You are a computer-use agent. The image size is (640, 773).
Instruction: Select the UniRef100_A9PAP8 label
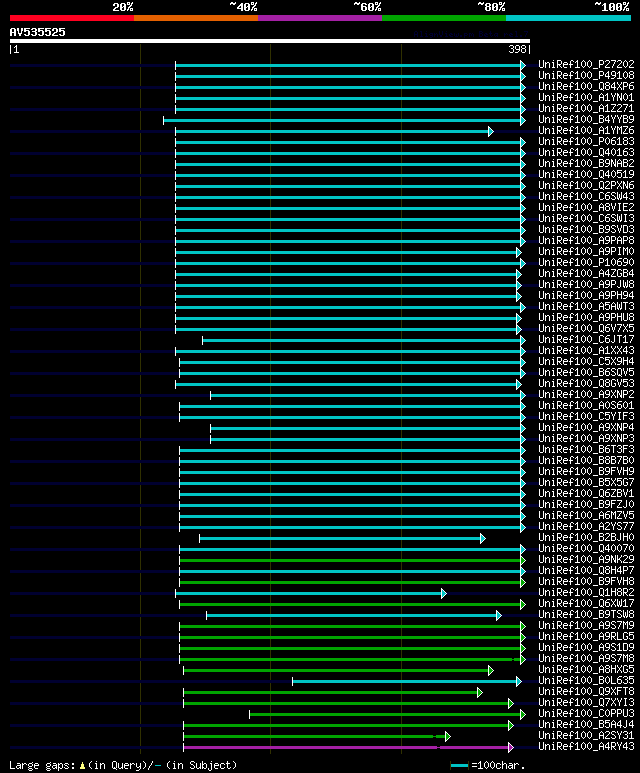586,241
